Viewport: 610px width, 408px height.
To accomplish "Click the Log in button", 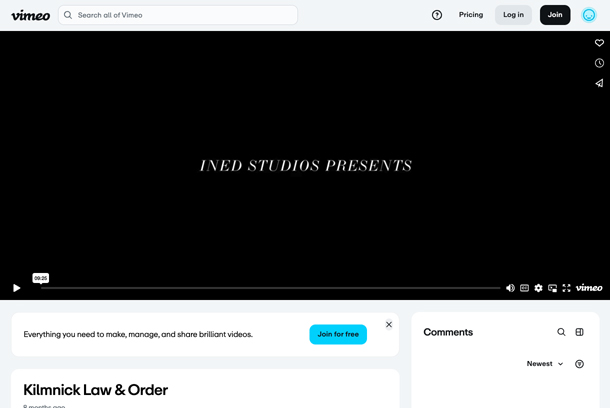I will [513, 15].
